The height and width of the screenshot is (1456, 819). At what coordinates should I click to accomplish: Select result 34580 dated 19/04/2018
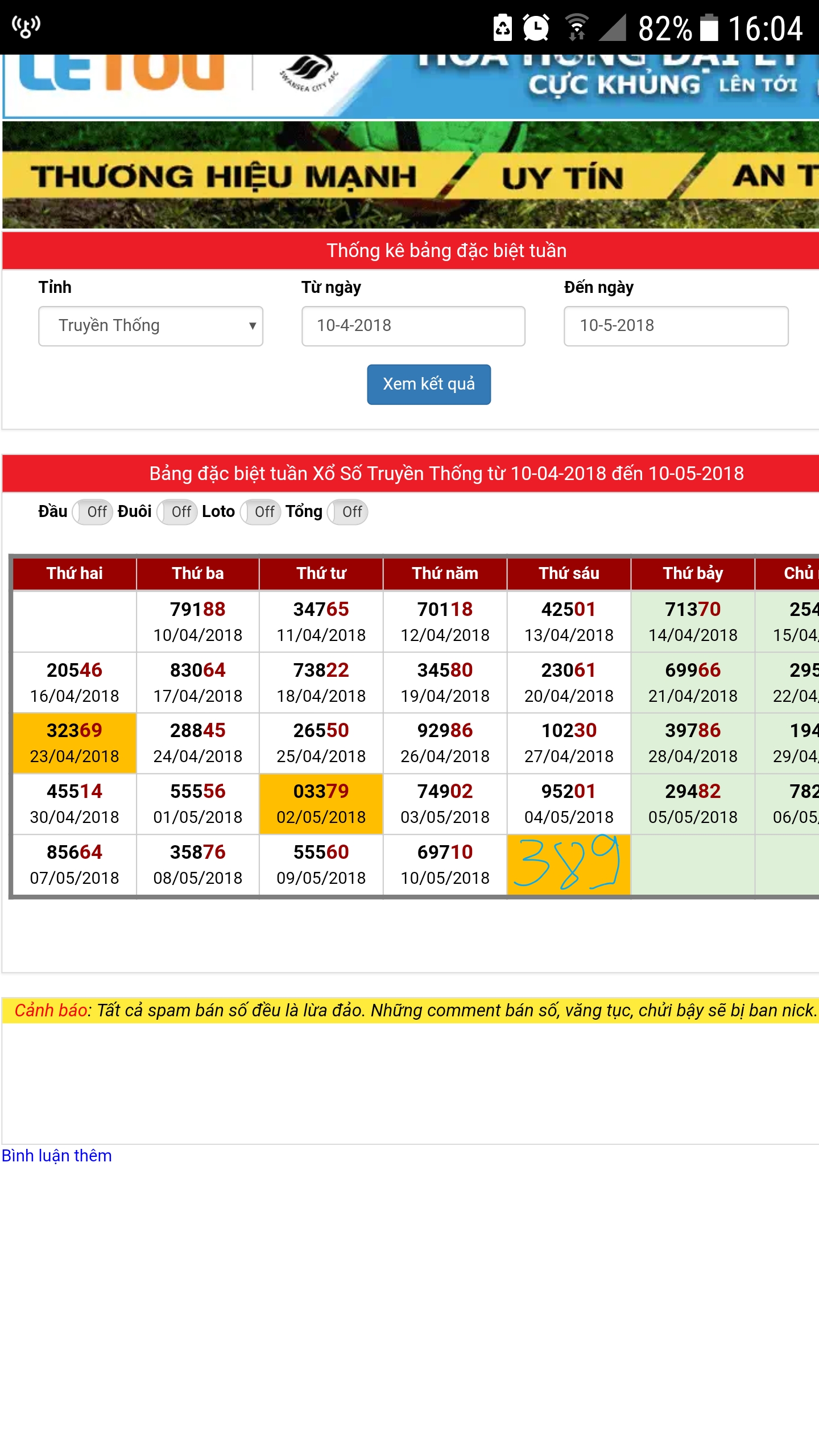[x=445, y=682]
